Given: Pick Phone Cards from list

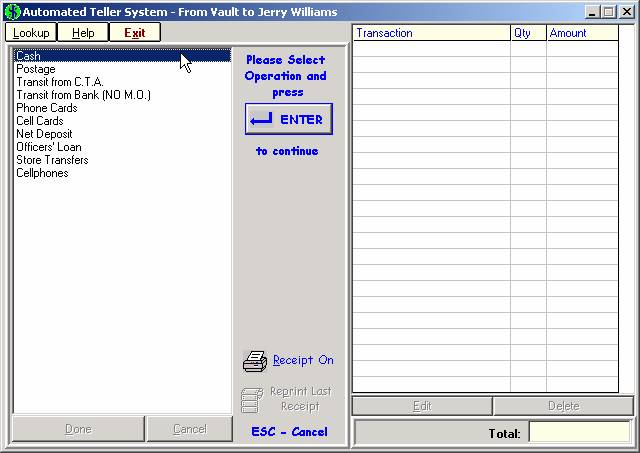Looking at the screenshot, I should [46, 108].
